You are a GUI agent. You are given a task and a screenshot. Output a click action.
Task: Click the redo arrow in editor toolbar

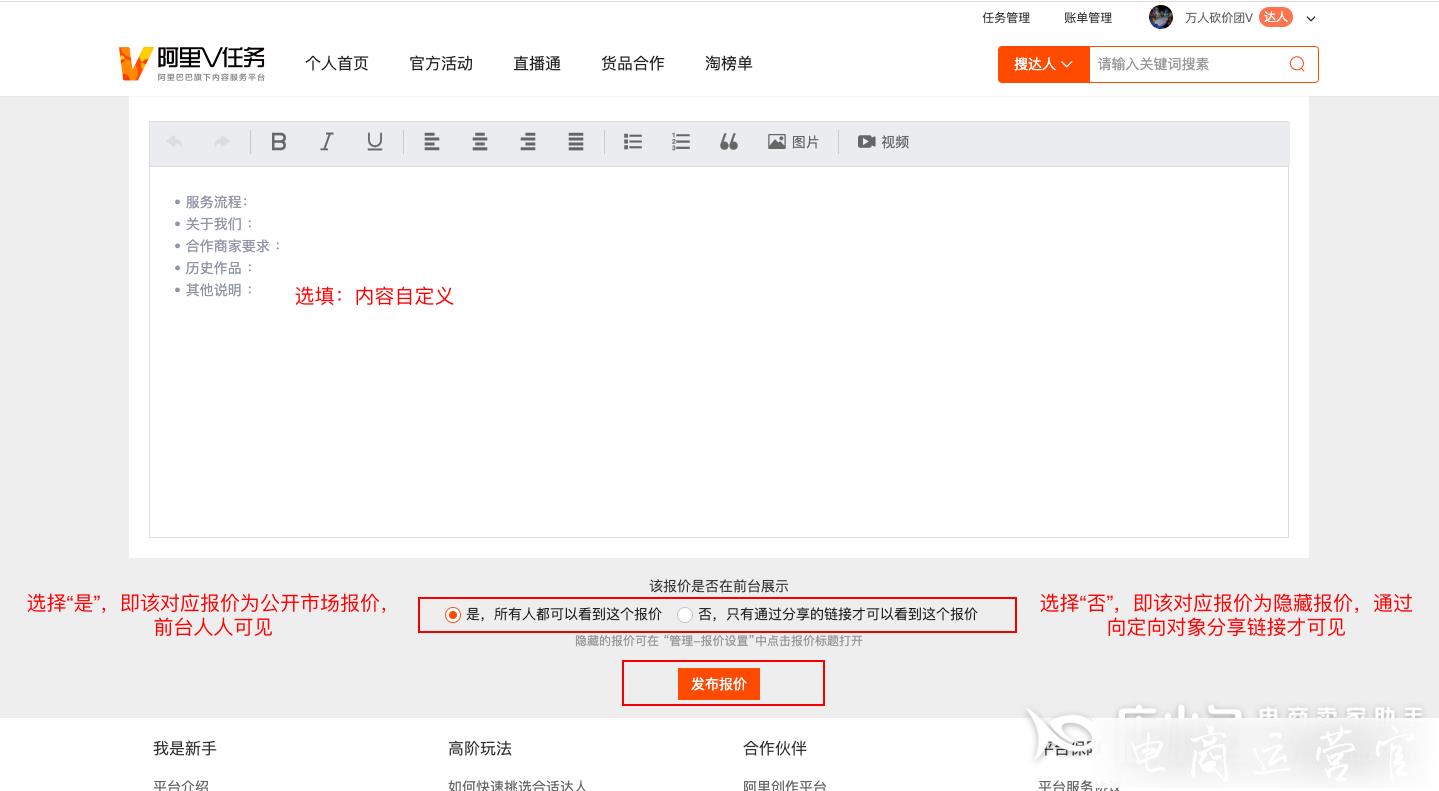[x=222, y=142]
